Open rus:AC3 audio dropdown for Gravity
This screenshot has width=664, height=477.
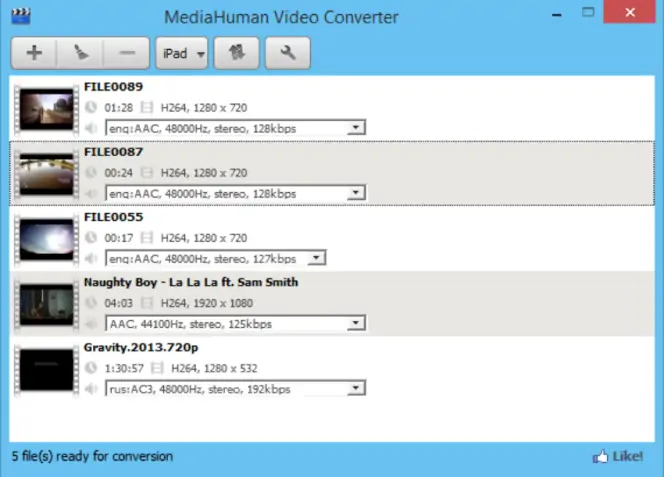click(235, 389)
